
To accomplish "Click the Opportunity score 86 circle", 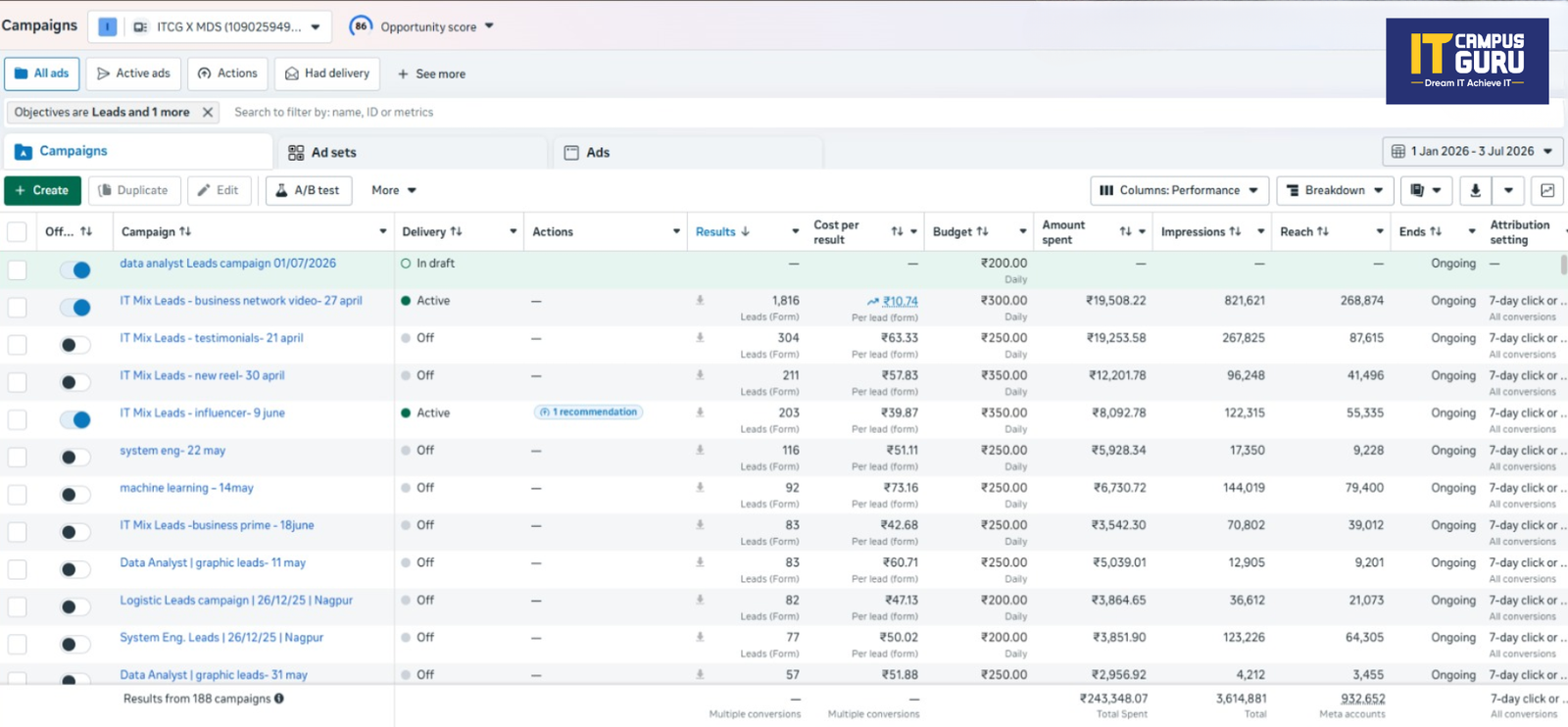I will pos(361,26).
